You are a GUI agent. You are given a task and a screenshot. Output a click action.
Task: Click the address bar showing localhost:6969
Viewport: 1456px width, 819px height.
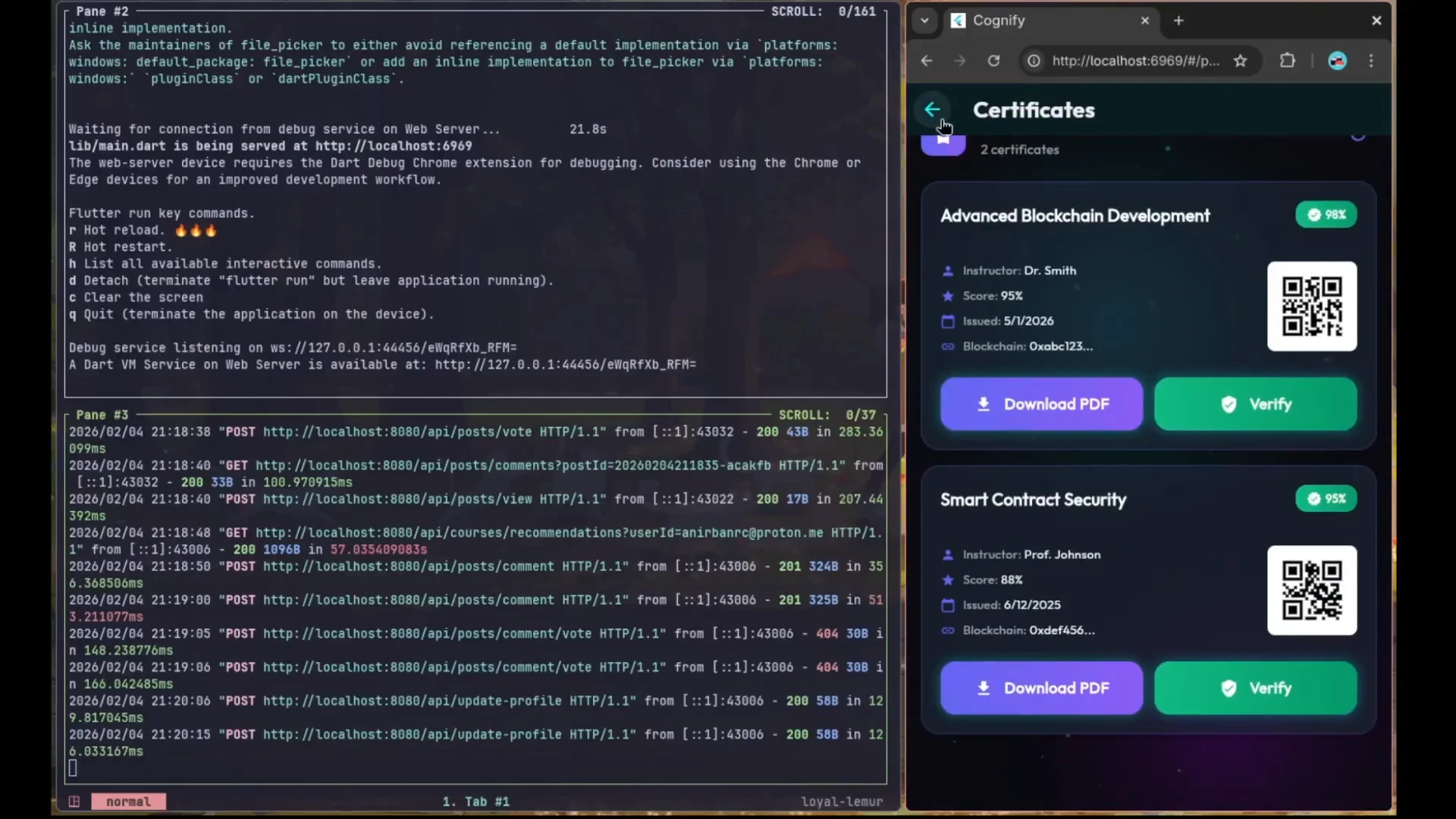[x=1136, y=61]
